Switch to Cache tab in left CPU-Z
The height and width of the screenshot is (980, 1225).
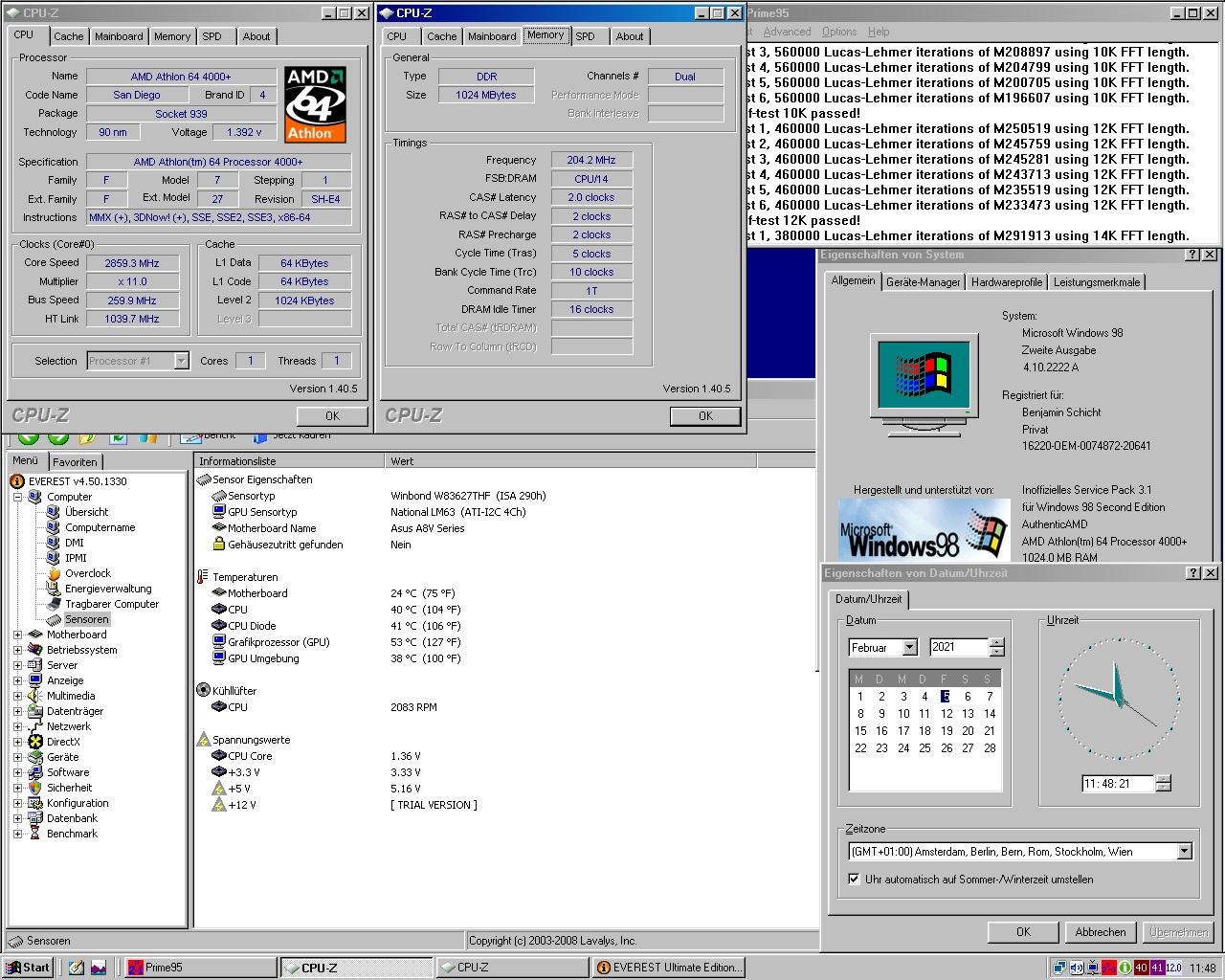pos(68,36)
